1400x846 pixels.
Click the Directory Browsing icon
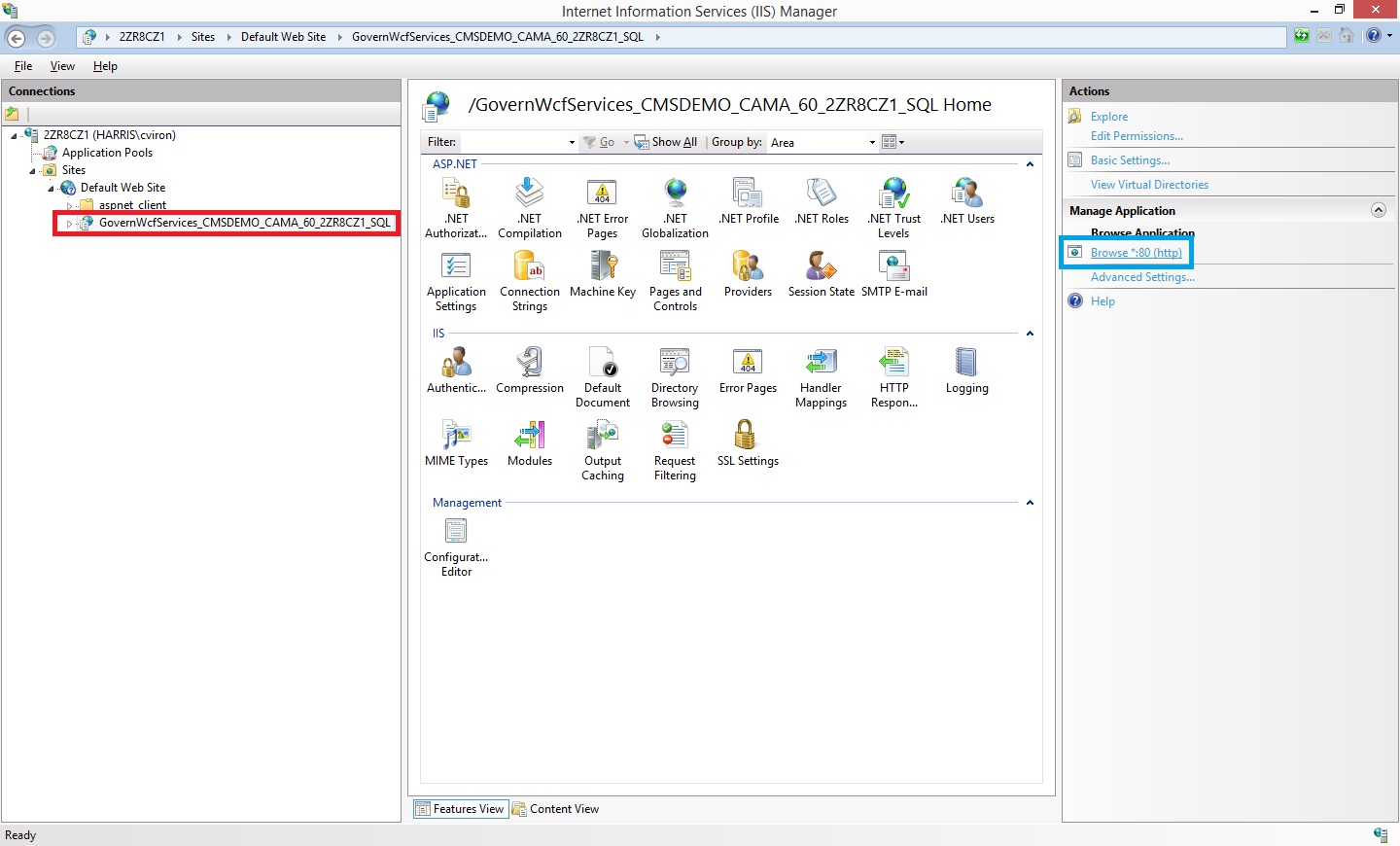pos(675,363)
